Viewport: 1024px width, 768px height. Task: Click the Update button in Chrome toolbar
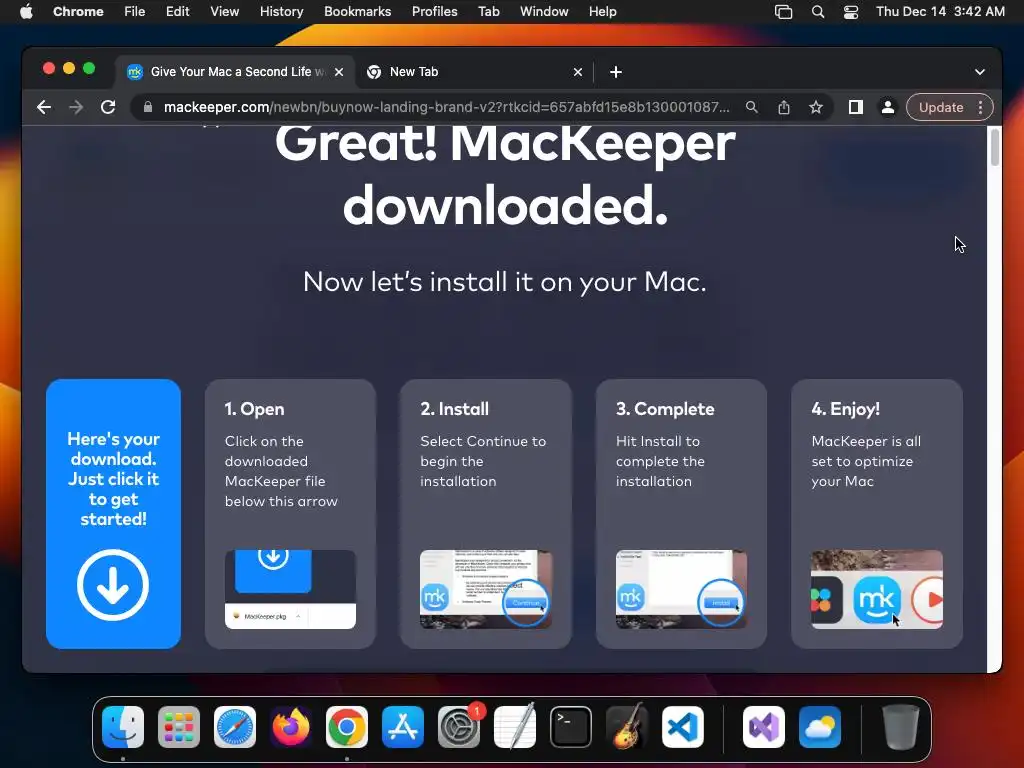pyautogui.click(x=941, y=107)
